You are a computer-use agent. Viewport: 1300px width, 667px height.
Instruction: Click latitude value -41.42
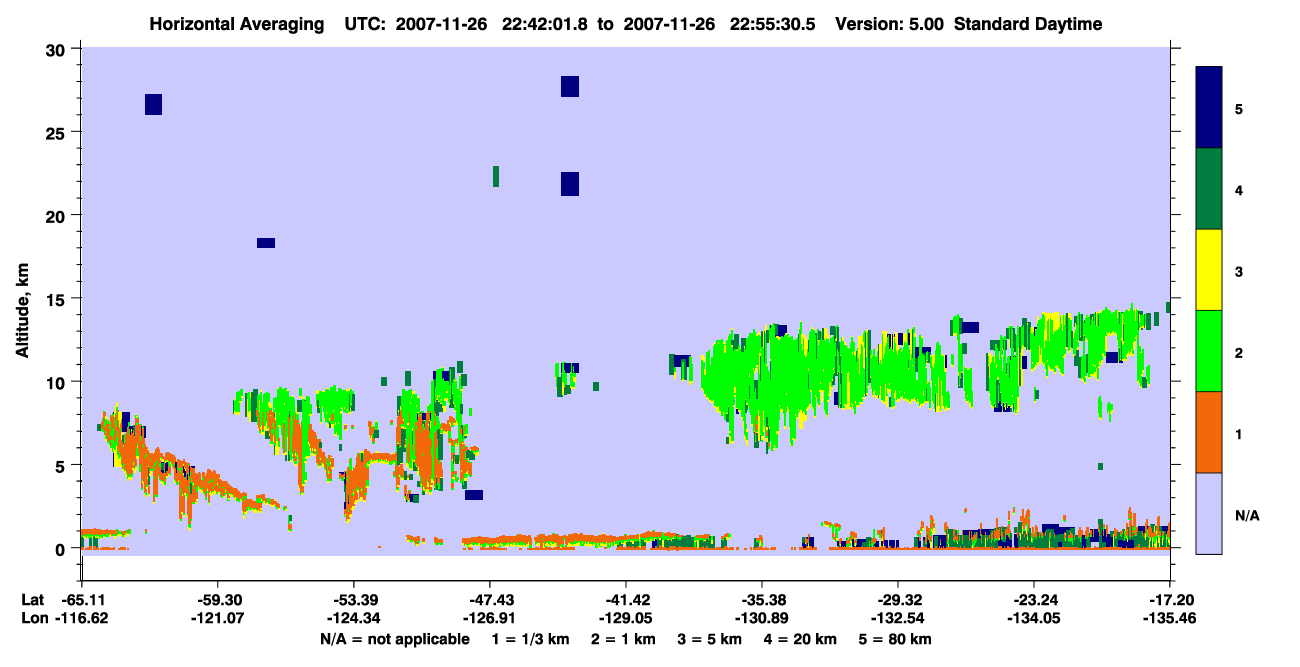click(625, 599)
